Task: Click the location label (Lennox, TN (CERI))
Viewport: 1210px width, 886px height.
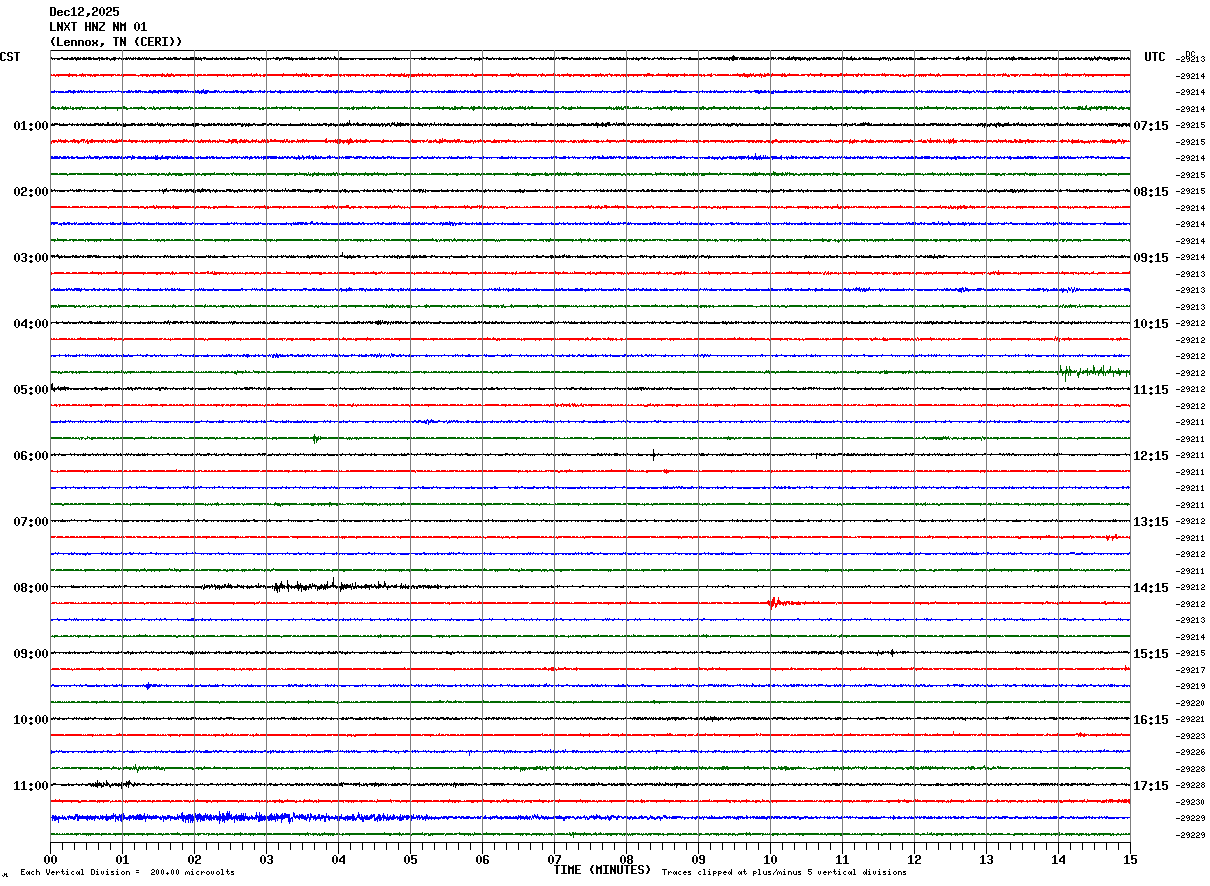Action: pyautogui.click(x=116, y=42)
